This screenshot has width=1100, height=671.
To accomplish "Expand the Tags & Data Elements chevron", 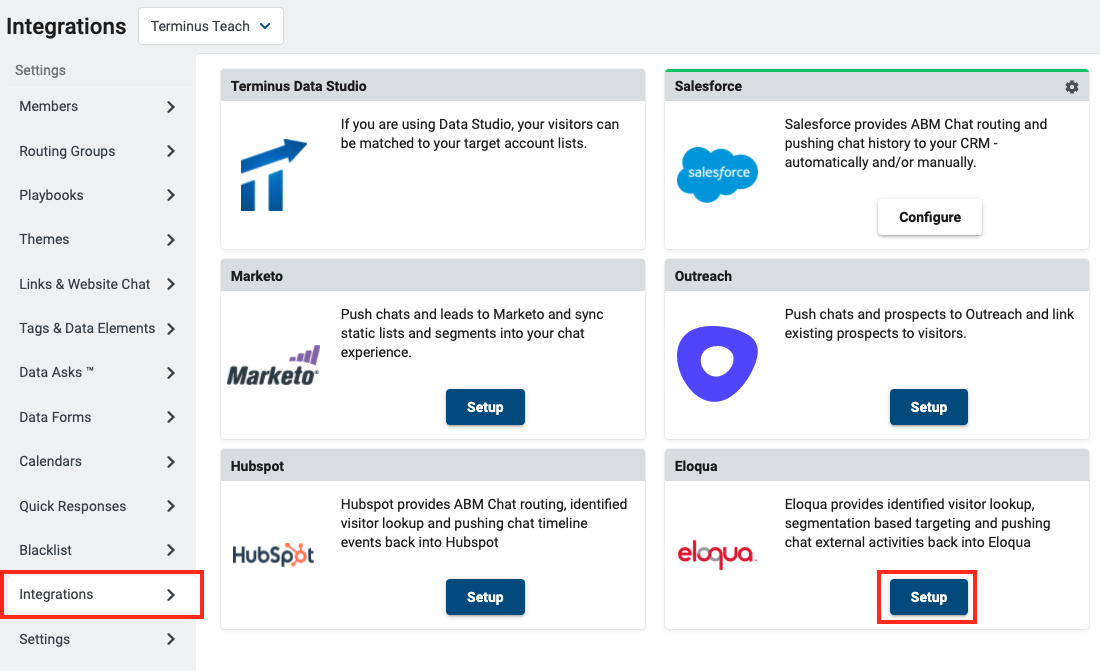I will (170, 328).
